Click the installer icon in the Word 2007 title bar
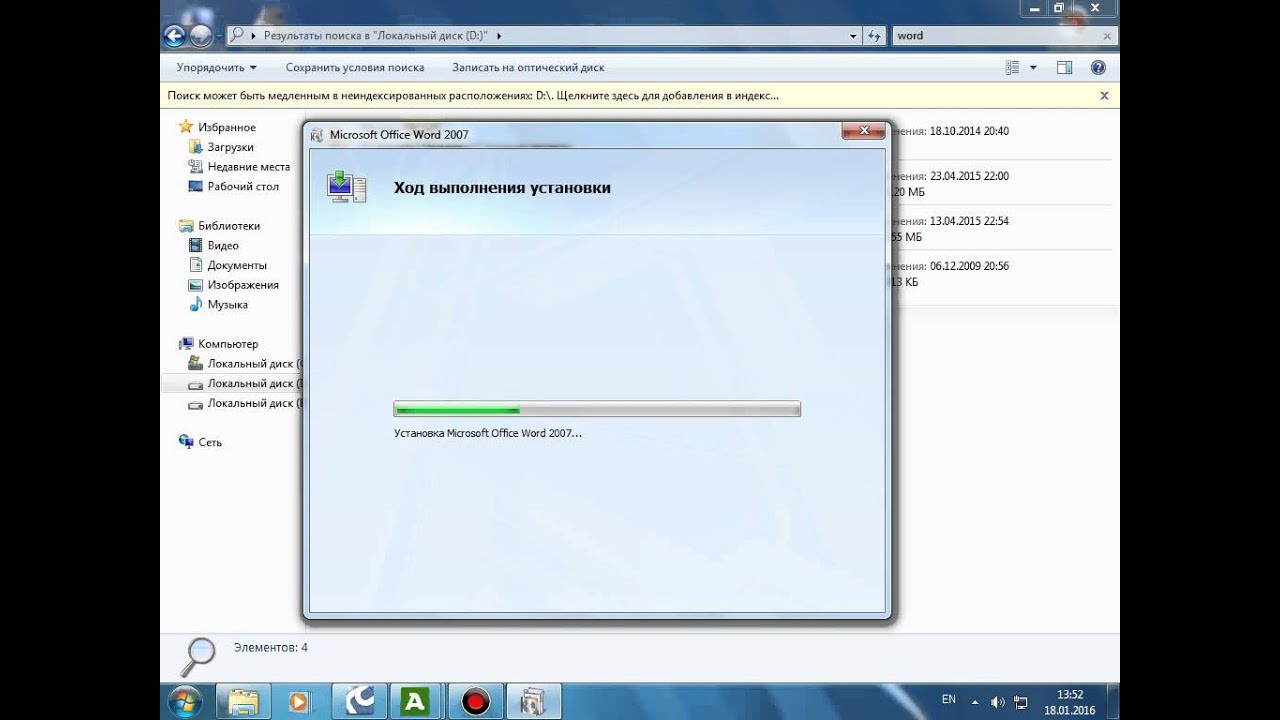This screenshot has height=720, width=1280. pyautogui.click(x=317, y=135)
